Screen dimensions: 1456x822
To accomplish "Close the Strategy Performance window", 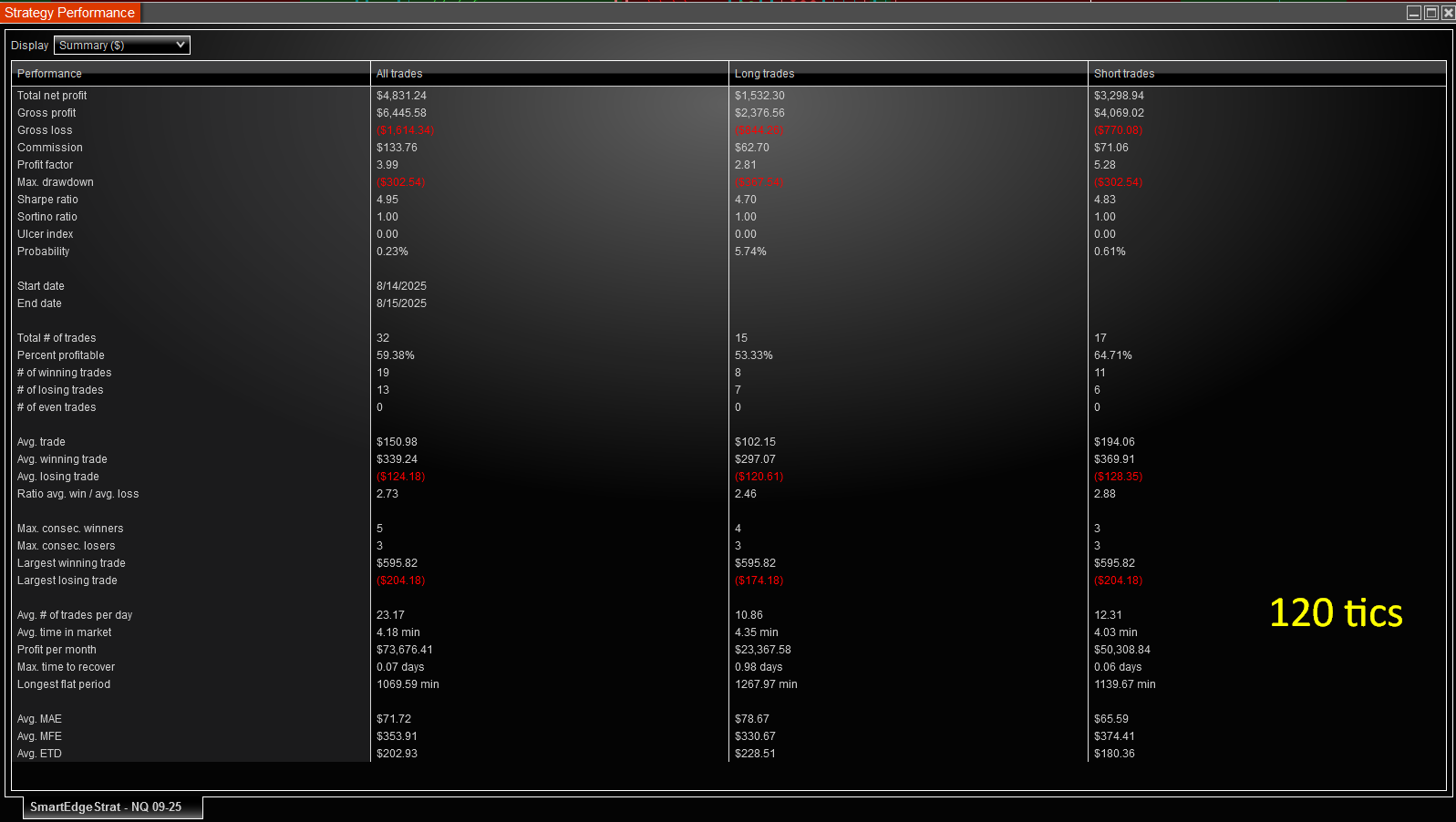I will coord(1448,13).
